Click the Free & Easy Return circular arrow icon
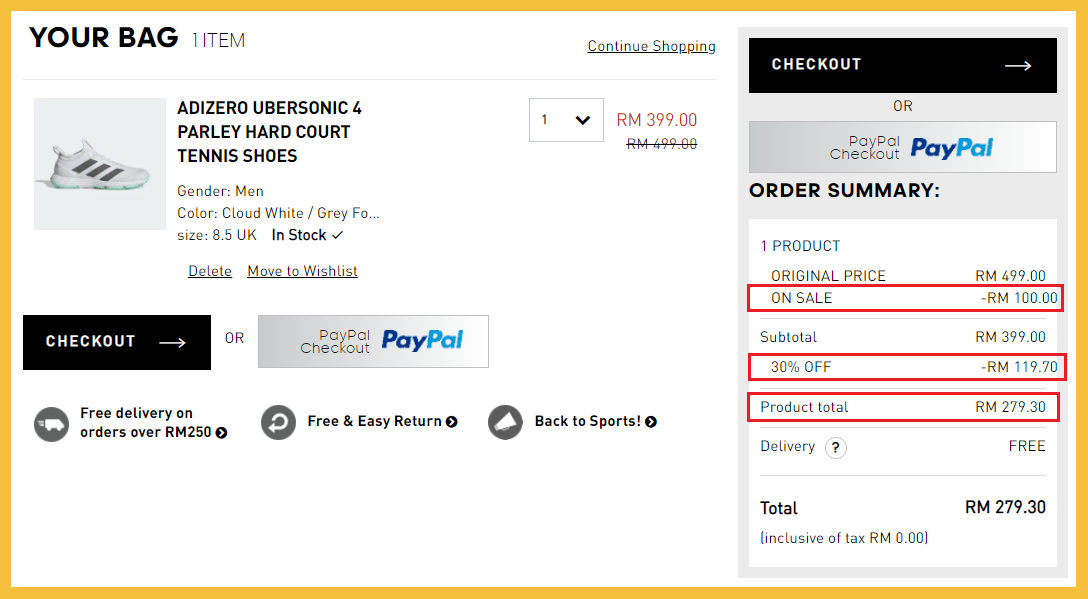The image size is (1088, 599). (x=279, y=422)
